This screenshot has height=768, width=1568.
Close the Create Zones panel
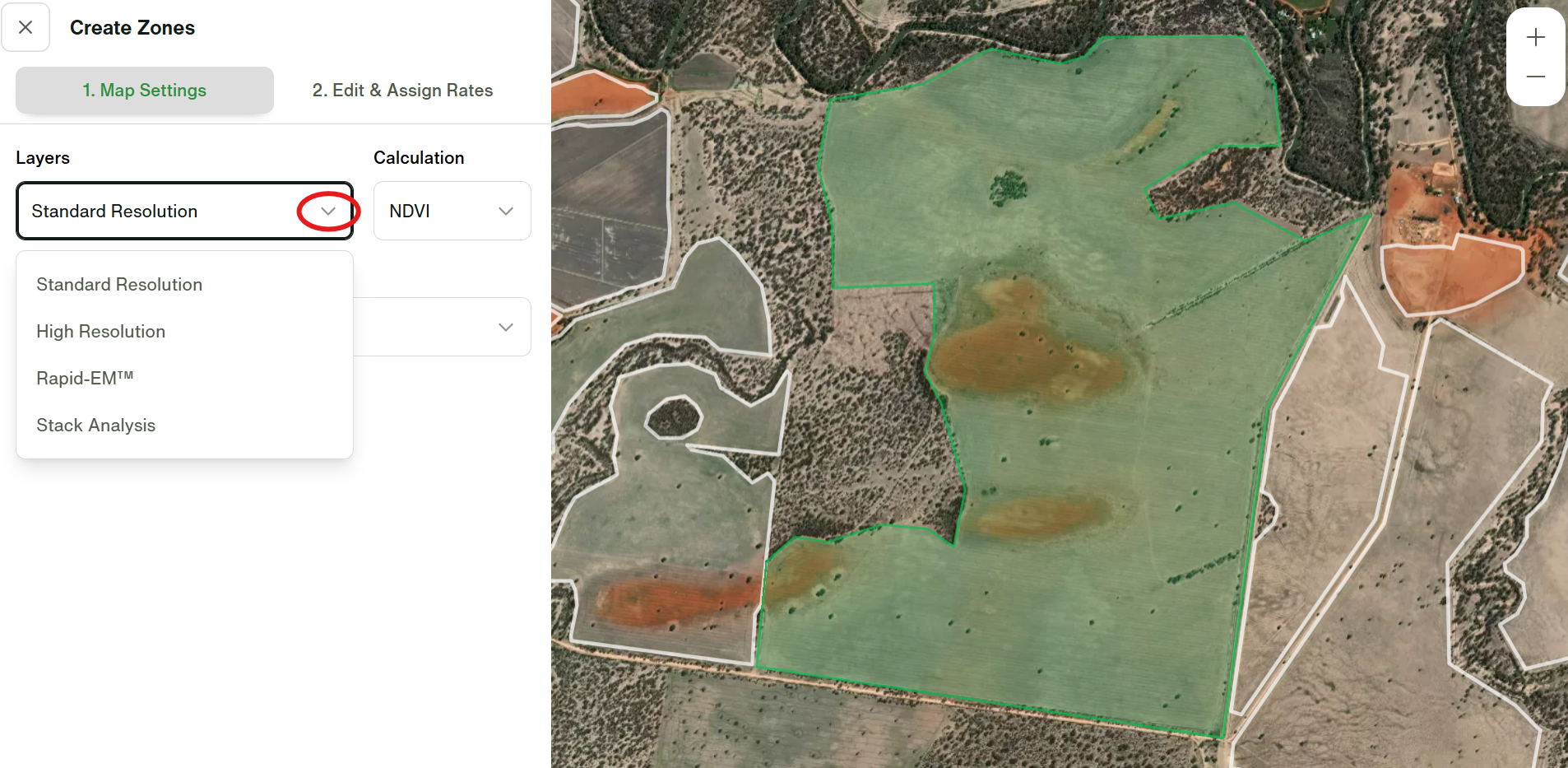coord(26,27)
